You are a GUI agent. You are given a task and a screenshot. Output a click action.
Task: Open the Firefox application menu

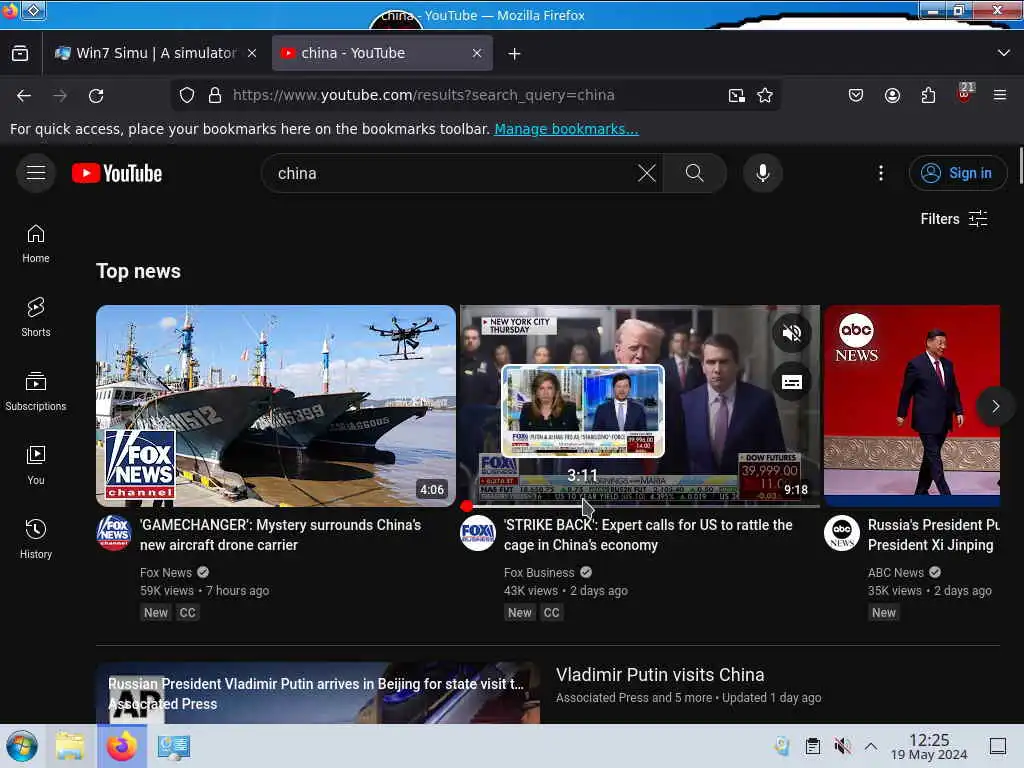(x=1000, y=95)
